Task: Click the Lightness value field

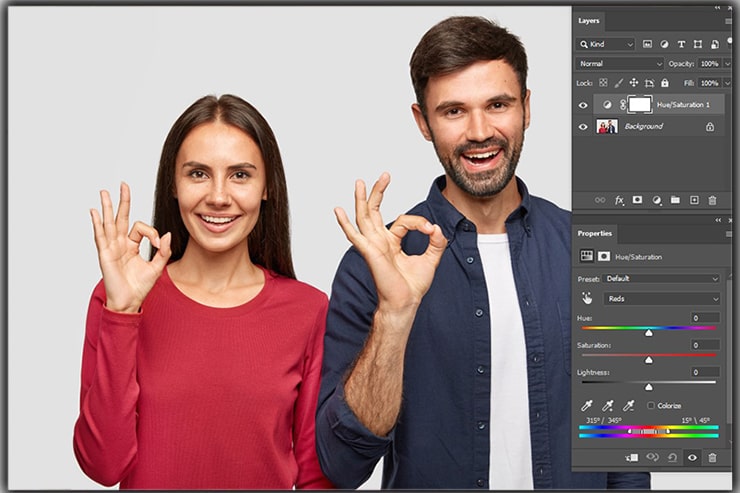Action: click(x=706, y=372)
